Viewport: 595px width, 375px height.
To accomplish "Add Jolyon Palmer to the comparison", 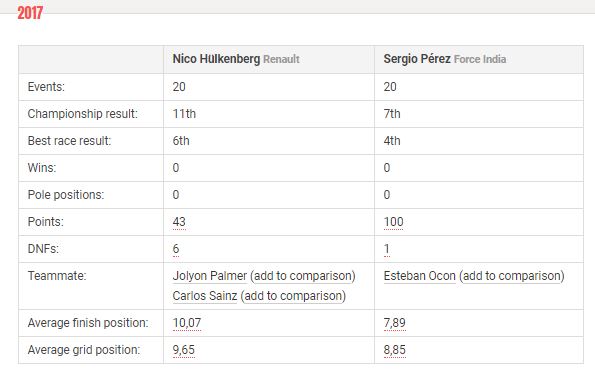I will click(303, 276).
